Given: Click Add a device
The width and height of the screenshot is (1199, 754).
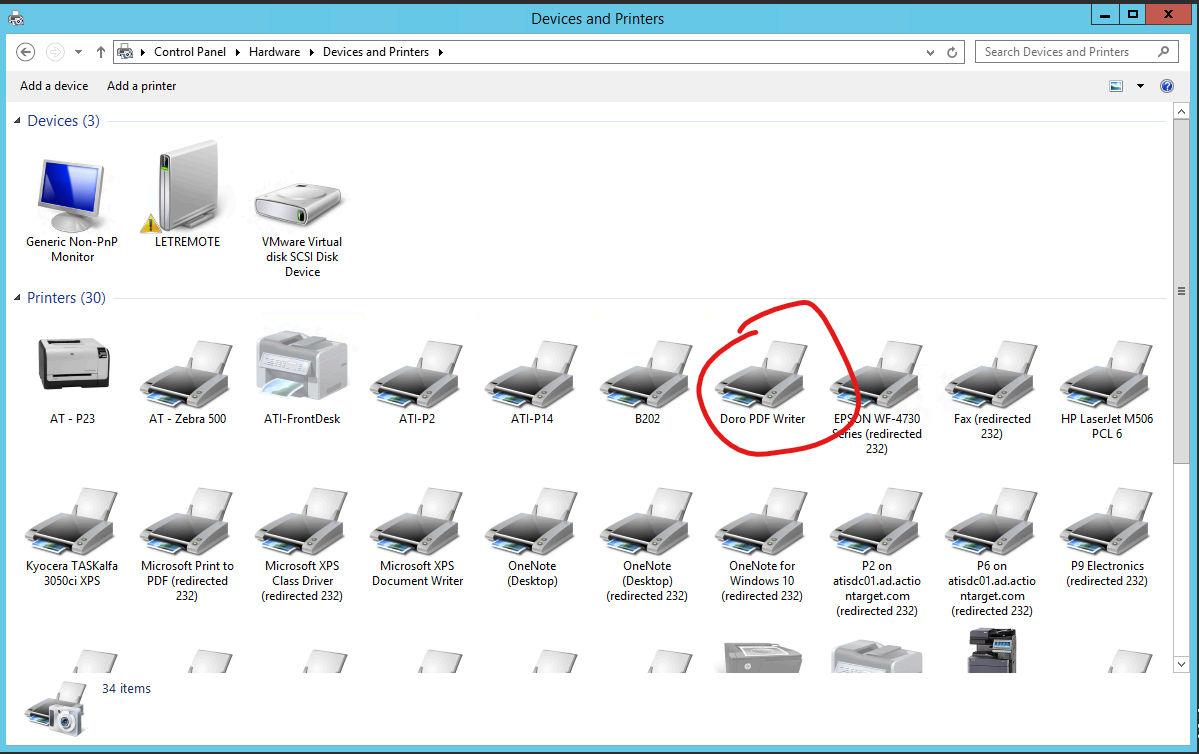Looking at the screenshot, I should coord(54,86).
